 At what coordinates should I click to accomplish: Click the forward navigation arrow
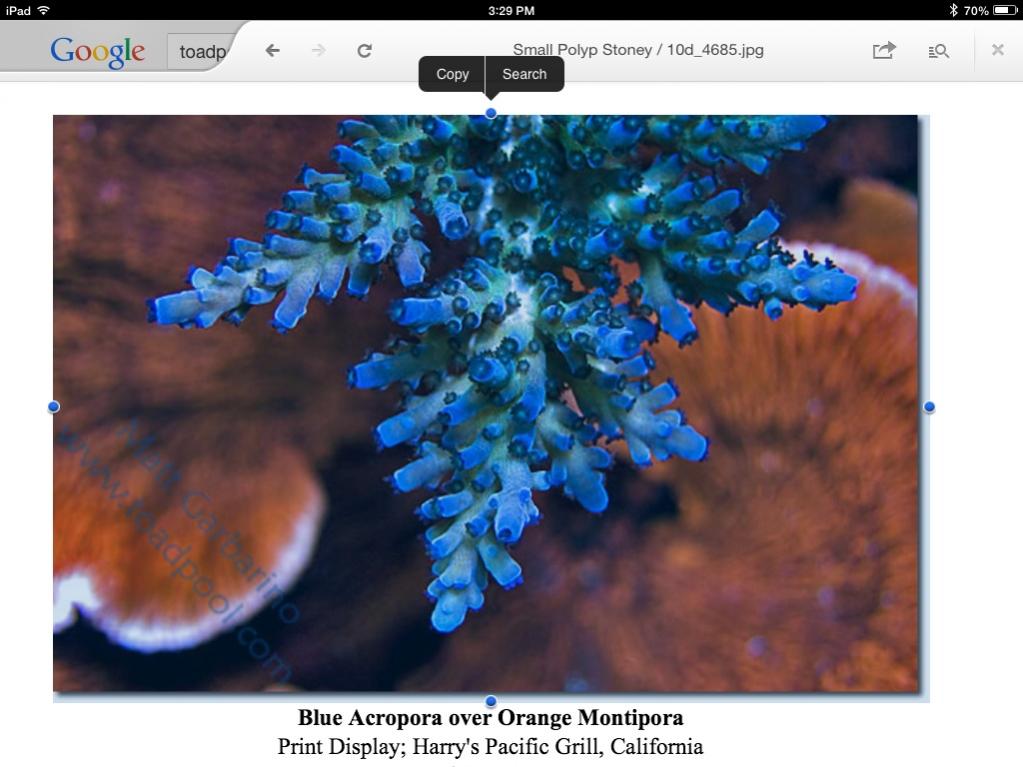point(318,50)
